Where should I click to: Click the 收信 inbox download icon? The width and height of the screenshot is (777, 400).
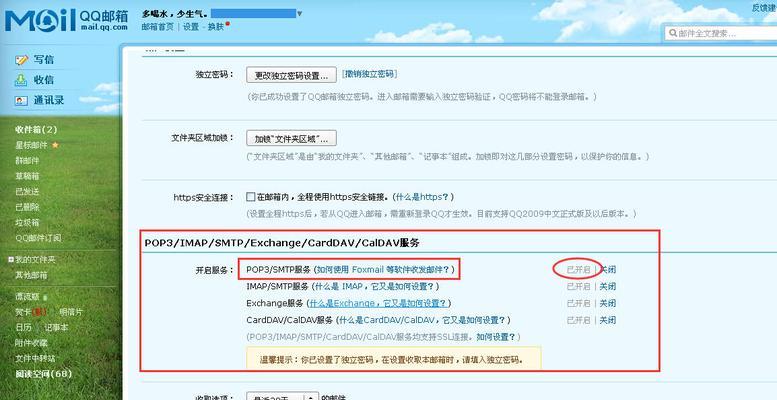21,80
